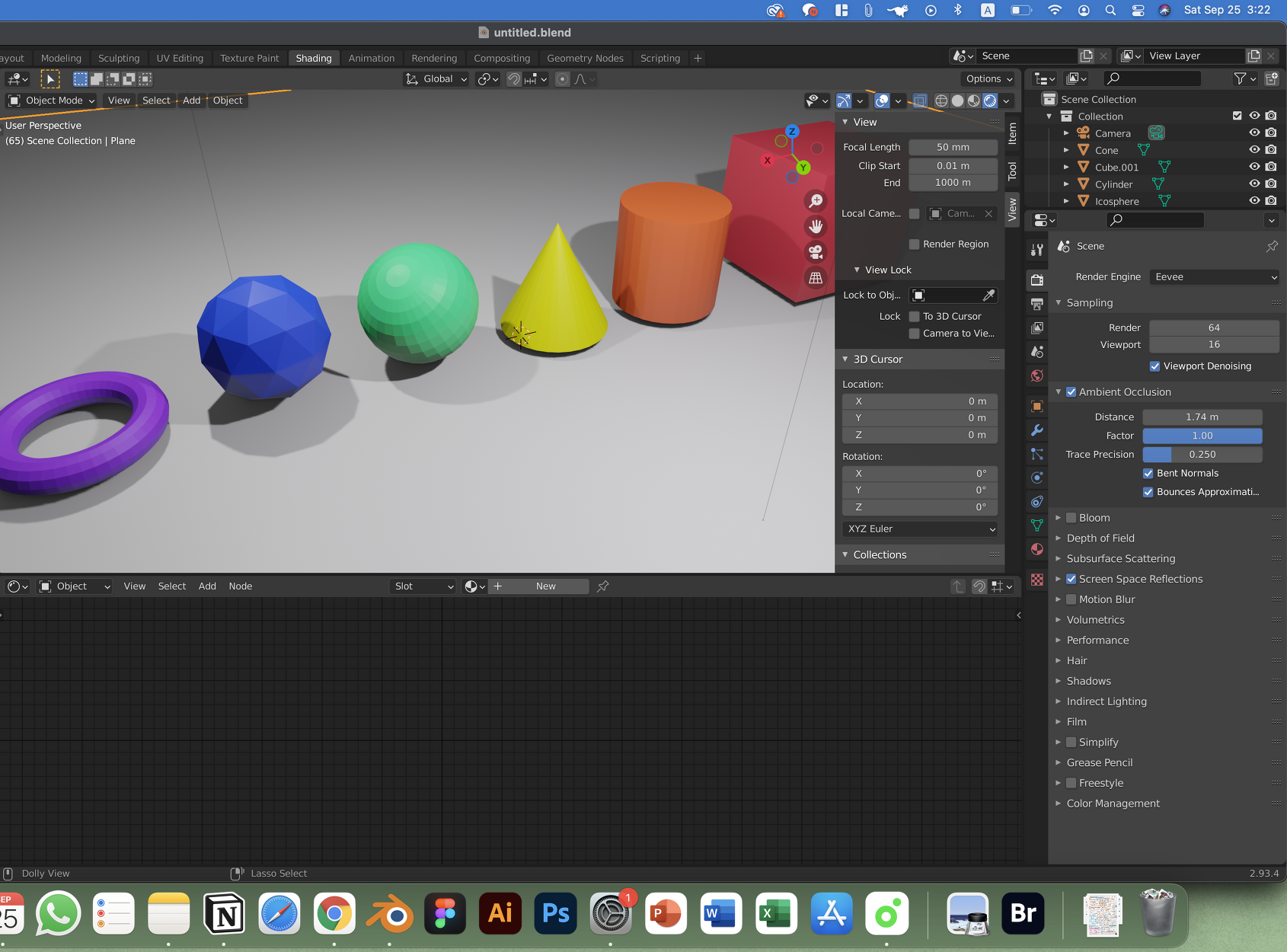Open the Scene properties tab
This screenshot has width=1287, height=952.
pyautogui.click(x=1036, y=352)
